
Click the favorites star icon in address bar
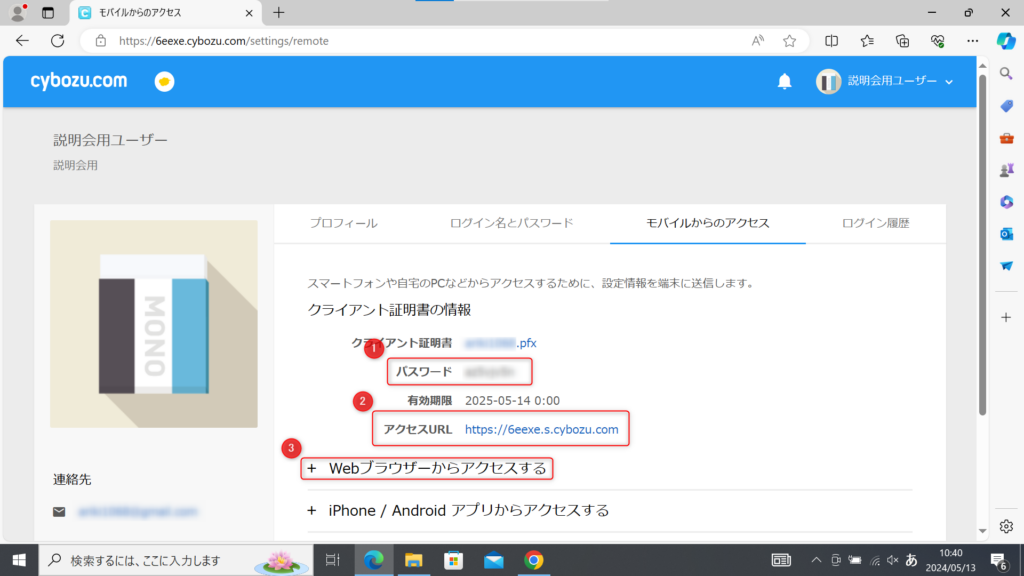789,41
